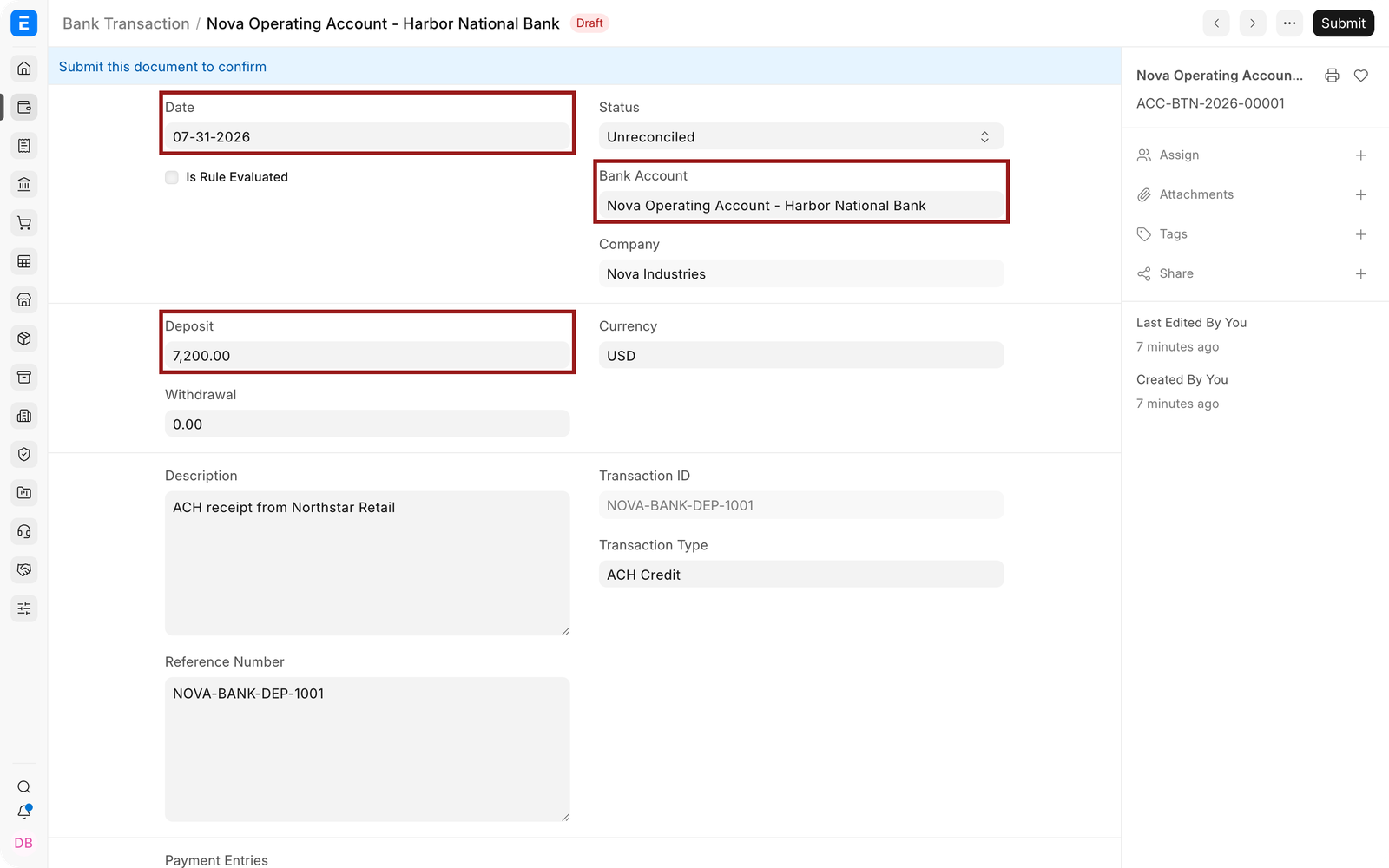Open notifications bell icon

click(x=24, y=812)
